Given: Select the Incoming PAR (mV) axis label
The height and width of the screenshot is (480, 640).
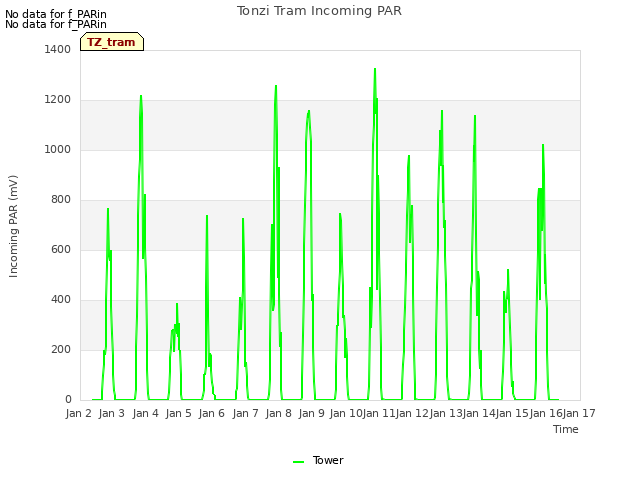Looking at the screenshot, I should click(13, 227).
